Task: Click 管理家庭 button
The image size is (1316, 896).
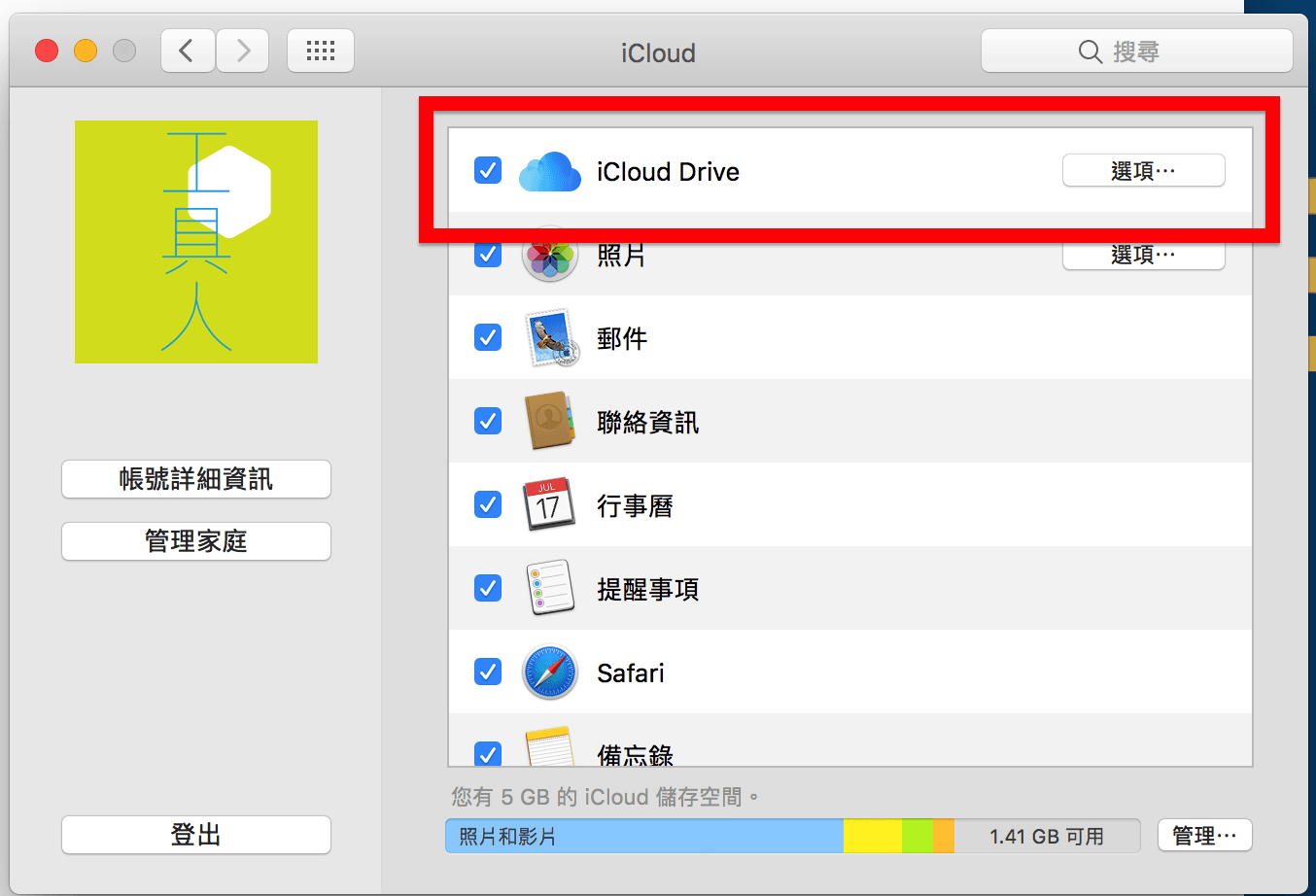Action: coord(196,541)
